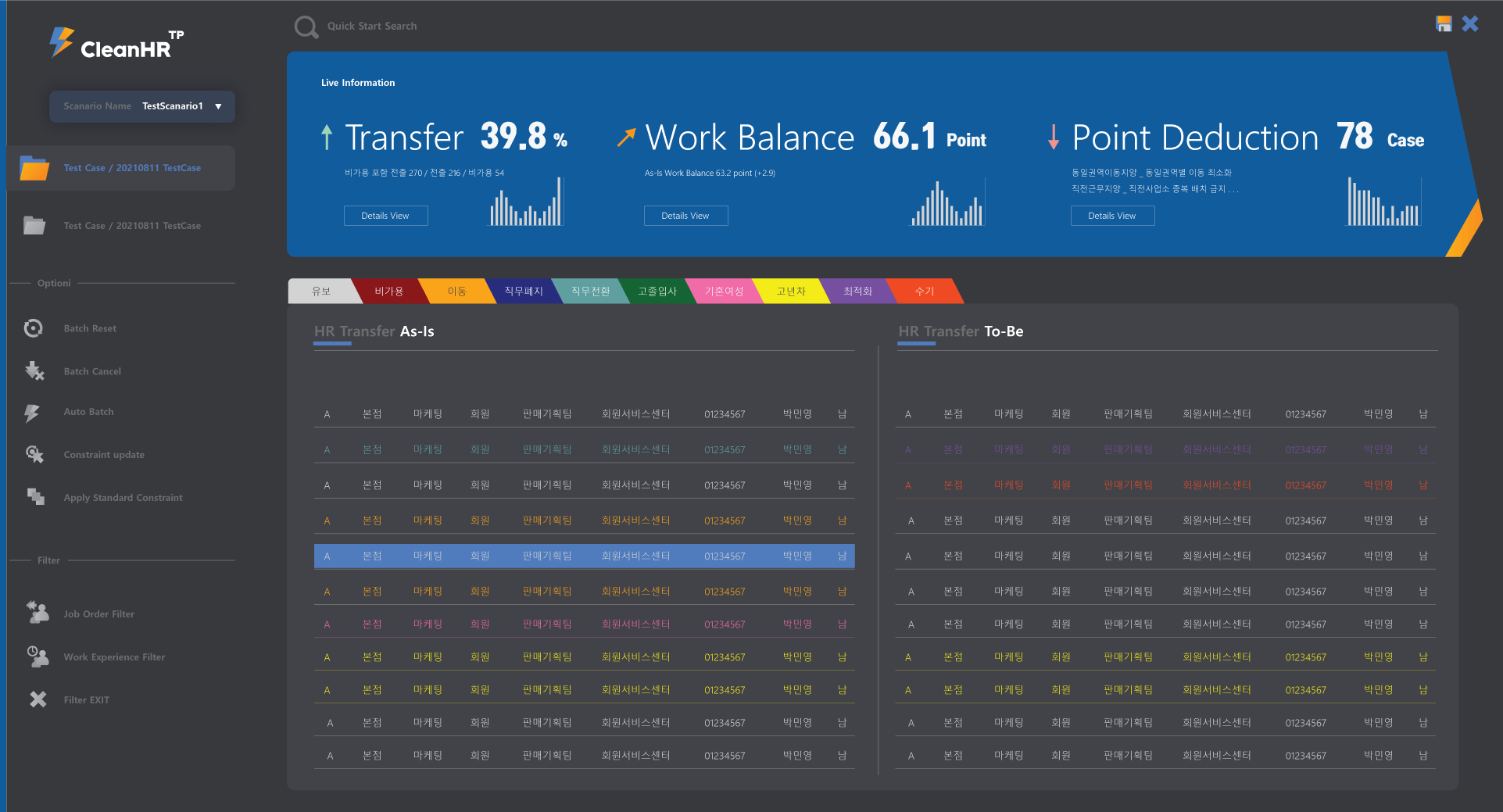Select the yellow 고년차 tab

click(790, 291)
